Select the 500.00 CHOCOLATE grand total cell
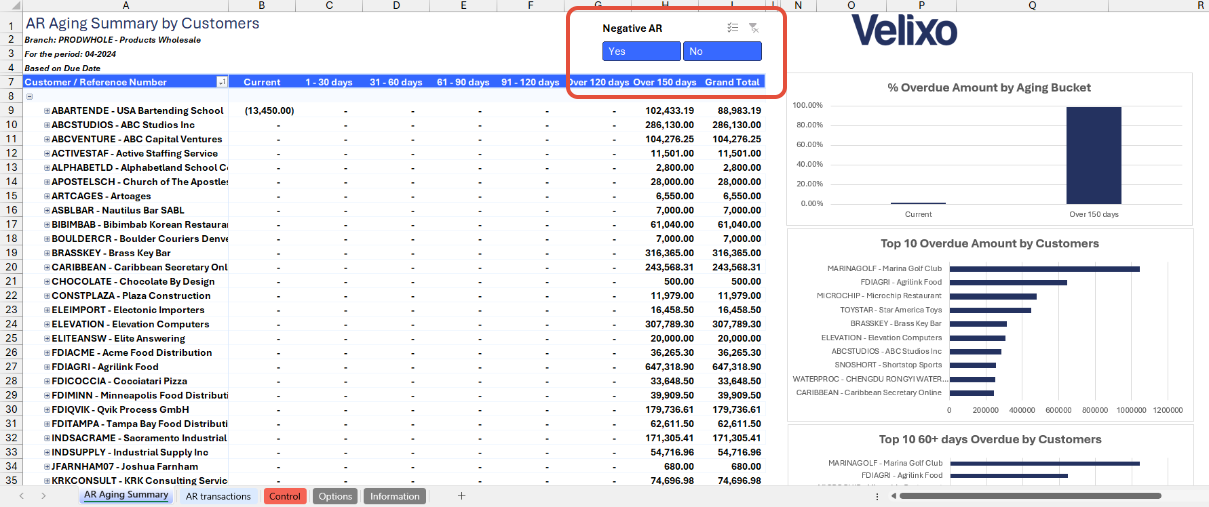 [x=733, y=281]
